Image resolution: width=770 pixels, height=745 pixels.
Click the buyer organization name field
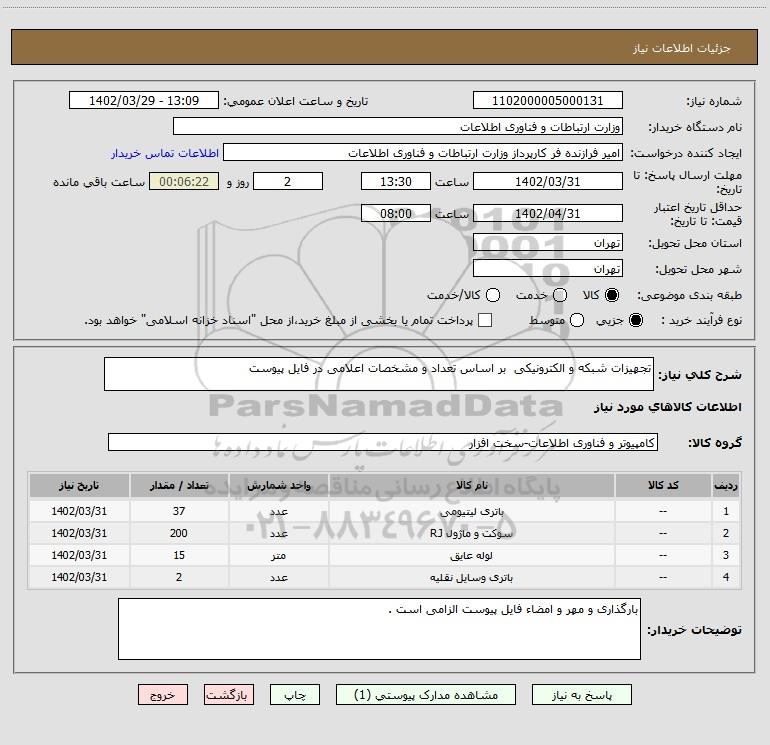click(x=398, y=127)
